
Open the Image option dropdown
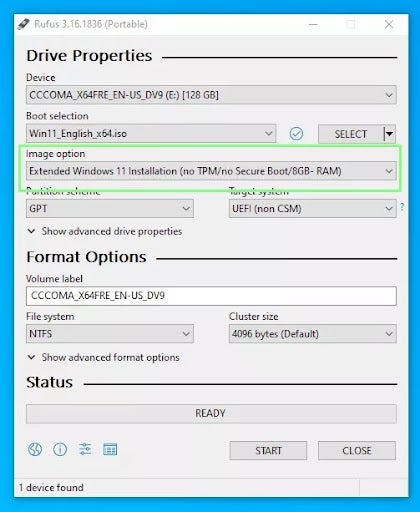point(211,171)
